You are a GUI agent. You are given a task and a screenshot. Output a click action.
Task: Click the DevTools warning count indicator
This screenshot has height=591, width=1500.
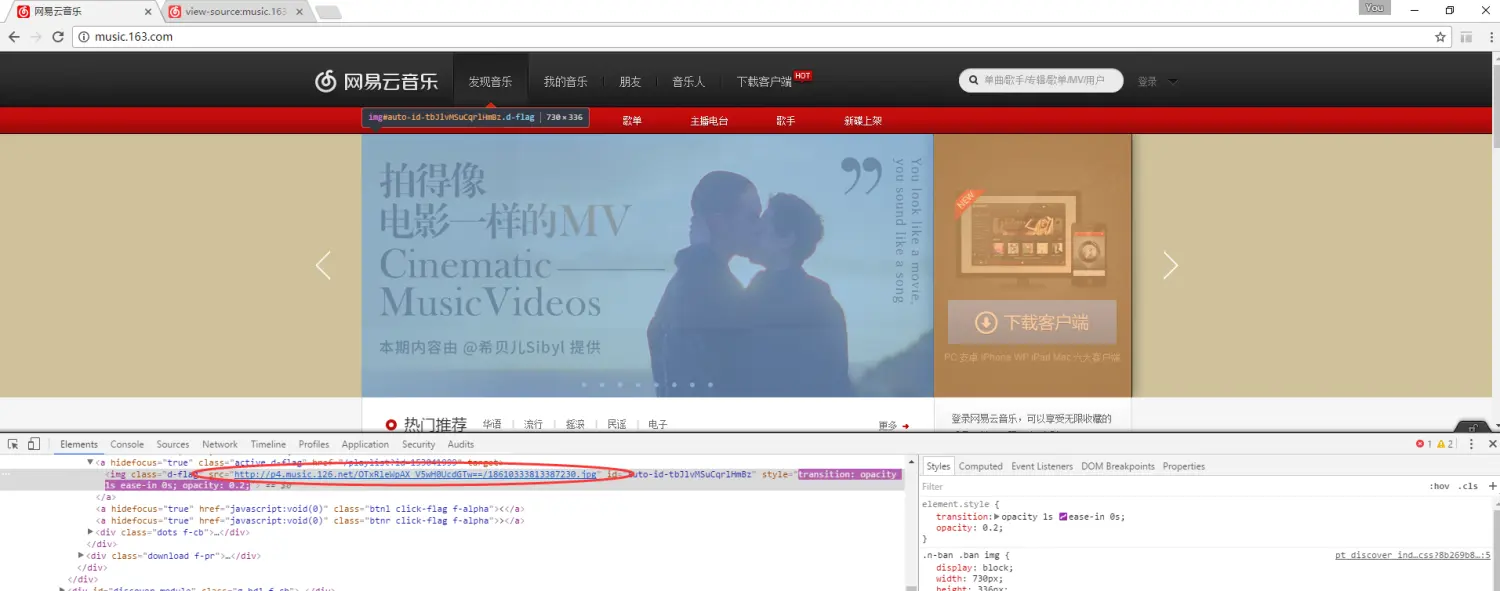point(1445,444)
